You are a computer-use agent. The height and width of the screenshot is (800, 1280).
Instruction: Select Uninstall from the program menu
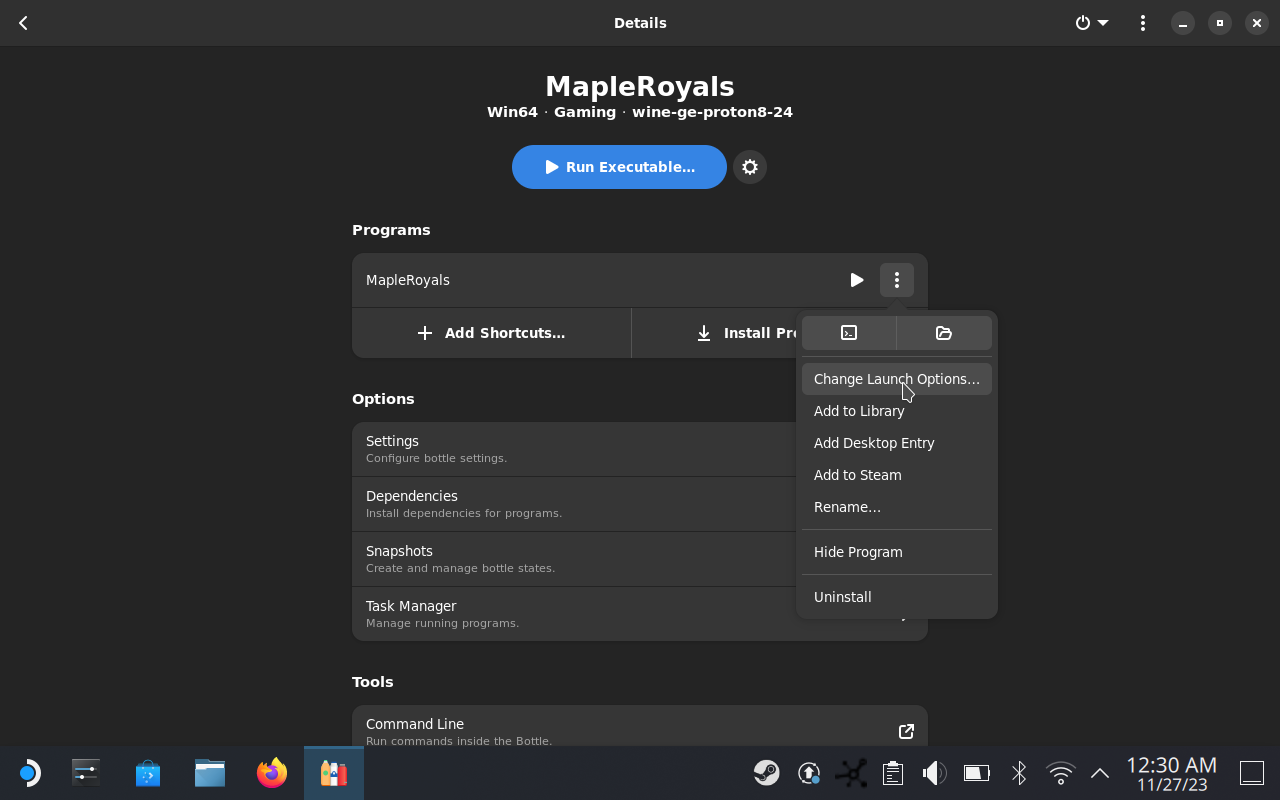[897, 597]
